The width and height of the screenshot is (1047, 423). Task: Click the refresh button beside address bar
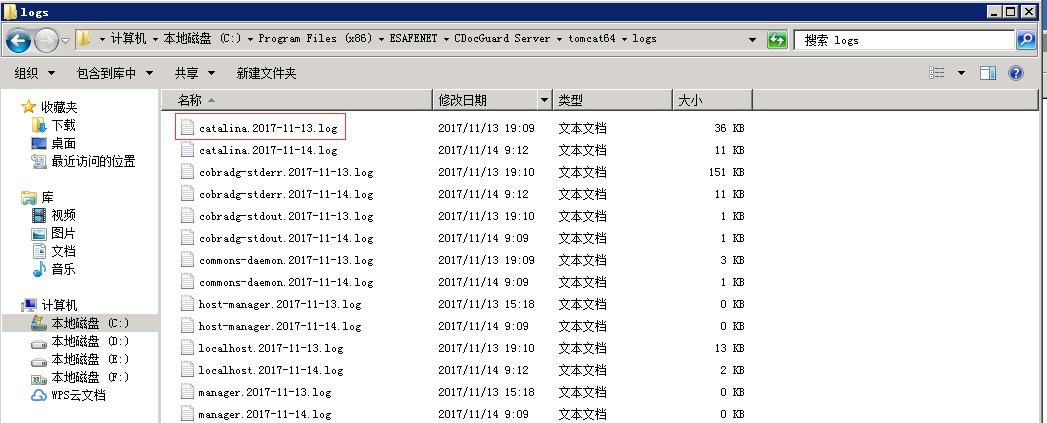pyautogui.click(x=777, y=40)
